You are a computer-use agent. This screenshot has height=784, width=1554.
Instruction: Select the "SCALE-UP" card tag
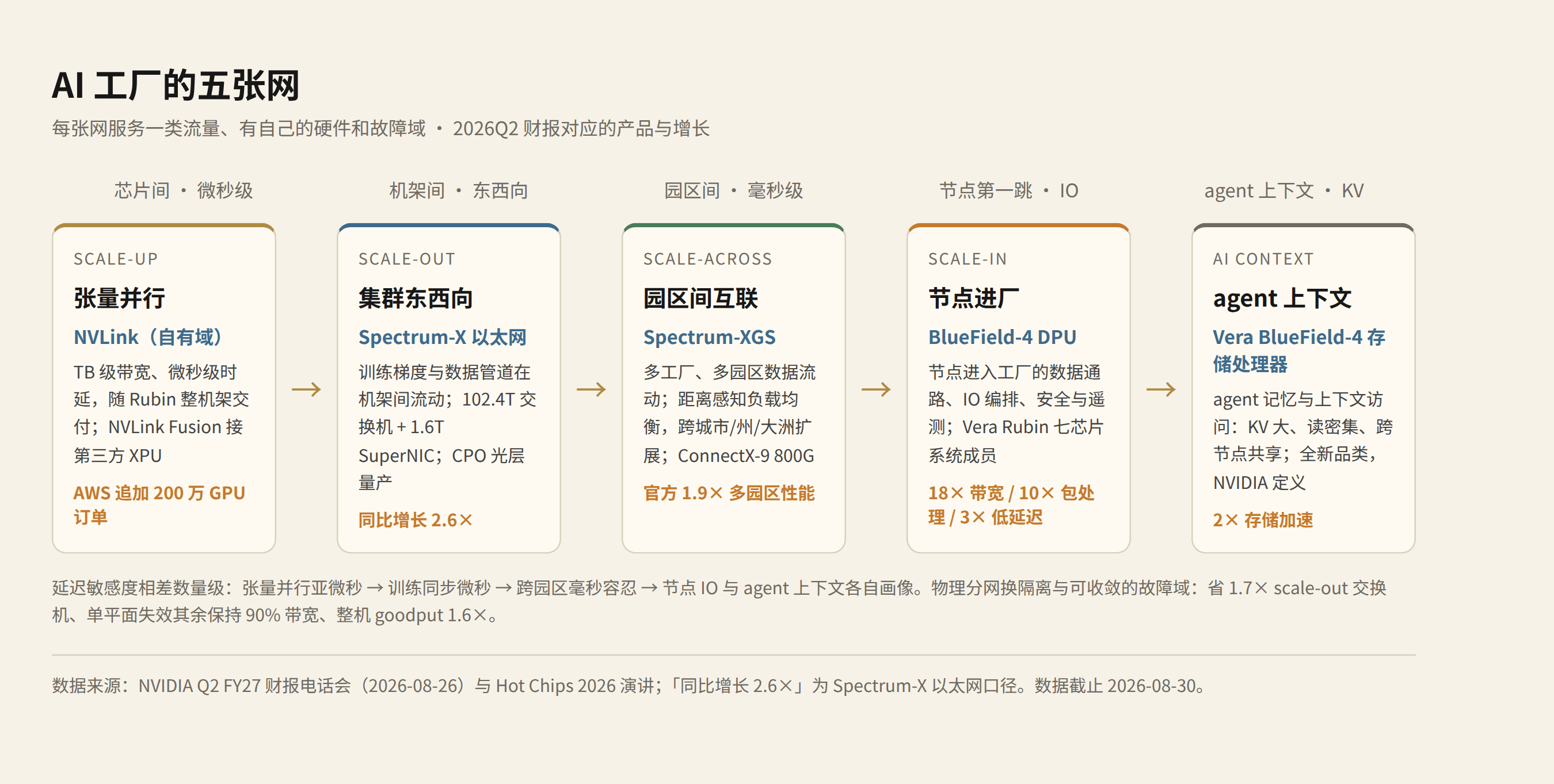tap(116, 259)
